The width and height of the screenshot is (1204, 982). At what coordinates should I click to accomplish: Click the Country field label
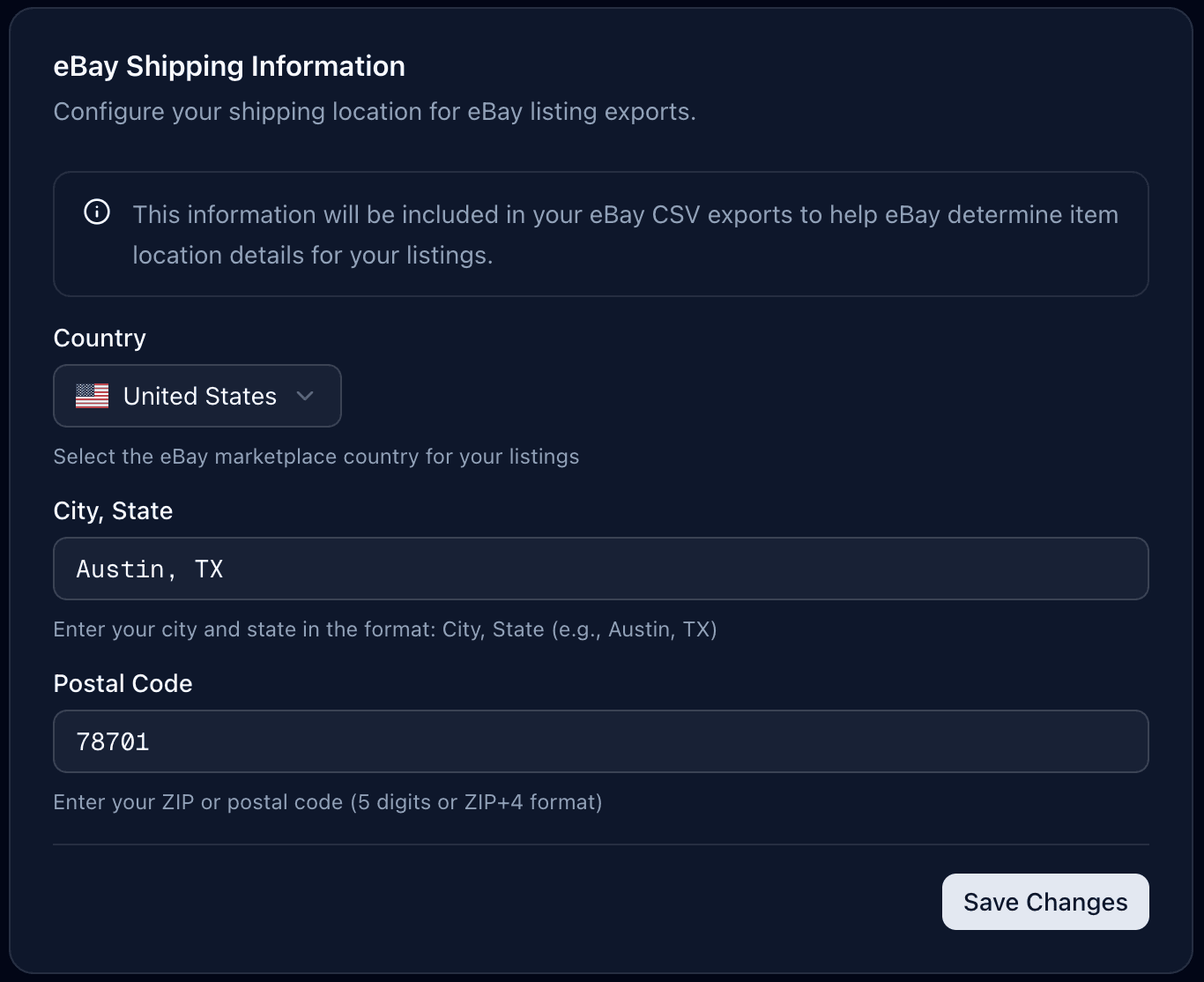click(99, 338)
